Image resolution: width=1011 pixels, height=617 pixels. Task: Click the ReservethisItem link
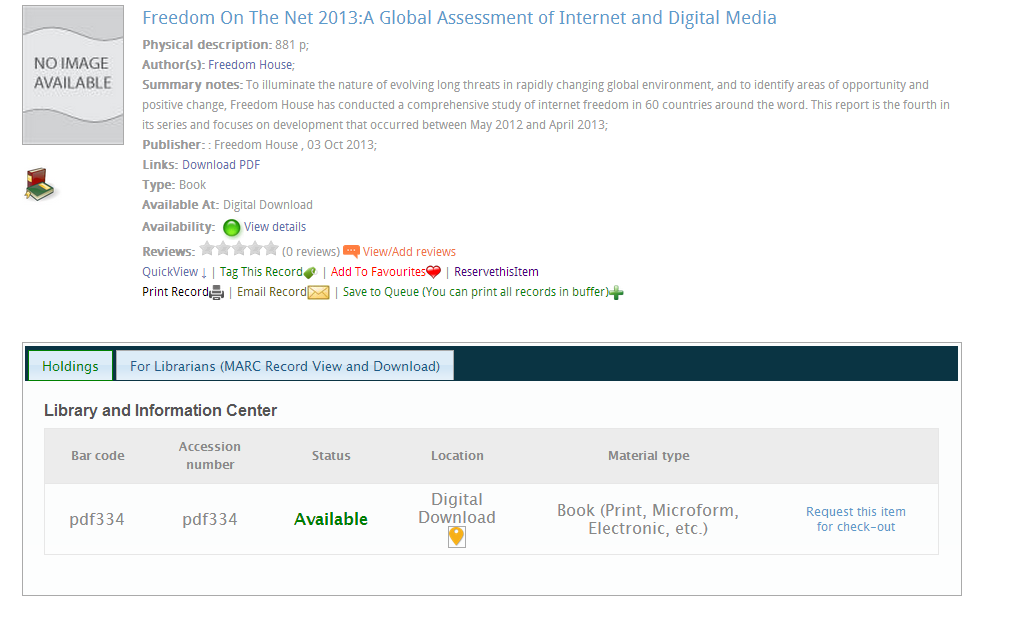(496, 272)
